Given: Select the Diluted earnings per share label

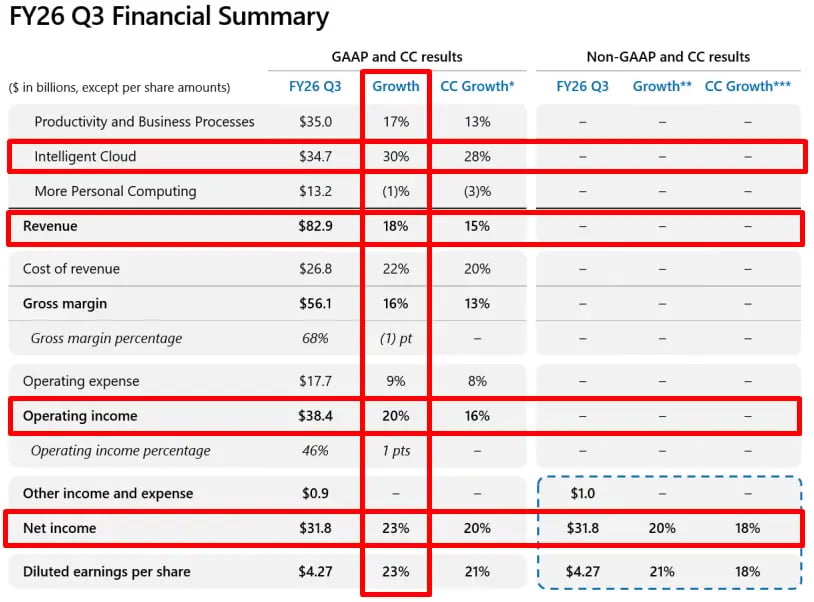Looking at the screenshot, I should click(x=106, y=571).
